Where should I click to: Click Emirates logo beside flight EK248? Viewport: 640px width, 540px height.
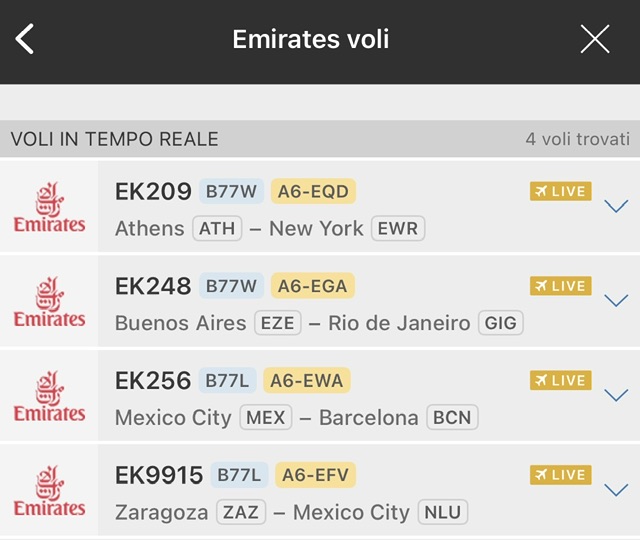coord(49,302)
